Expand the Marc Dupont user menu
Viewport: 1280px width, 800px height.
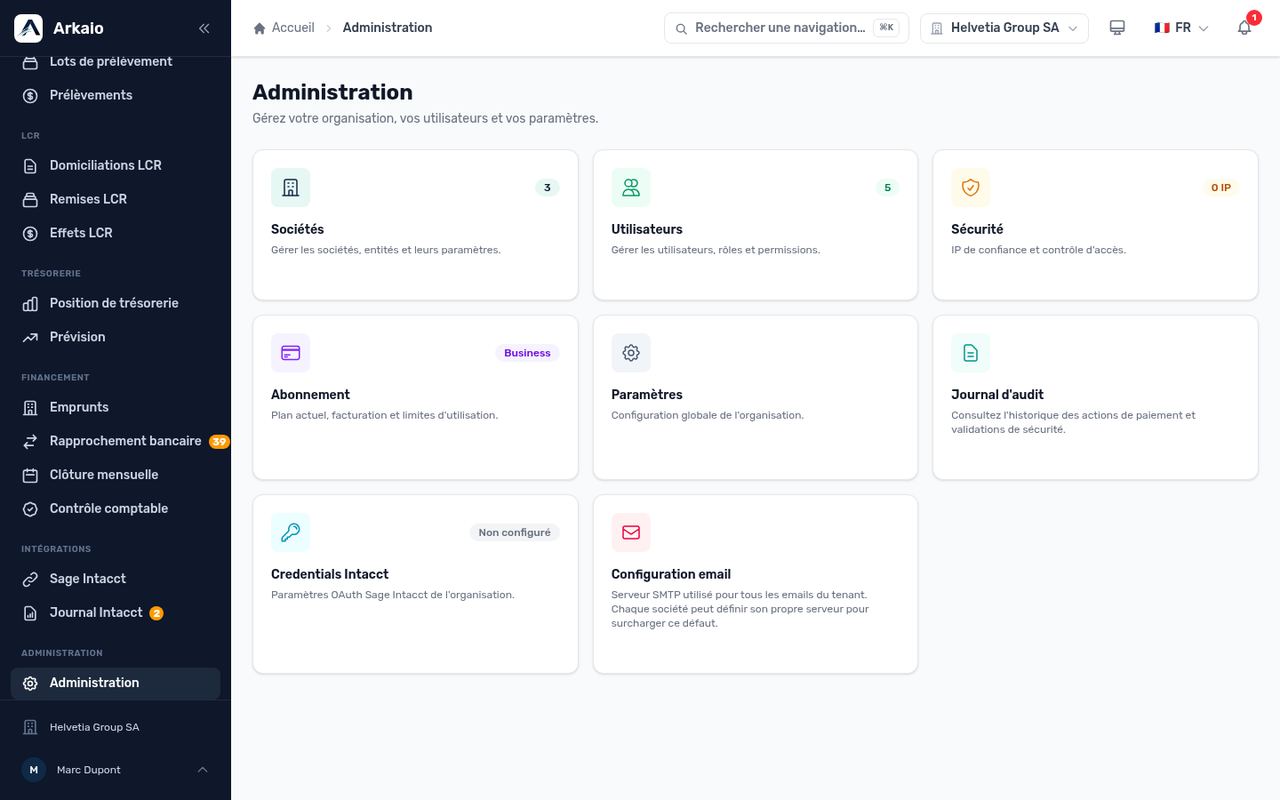tap(116, 770)
